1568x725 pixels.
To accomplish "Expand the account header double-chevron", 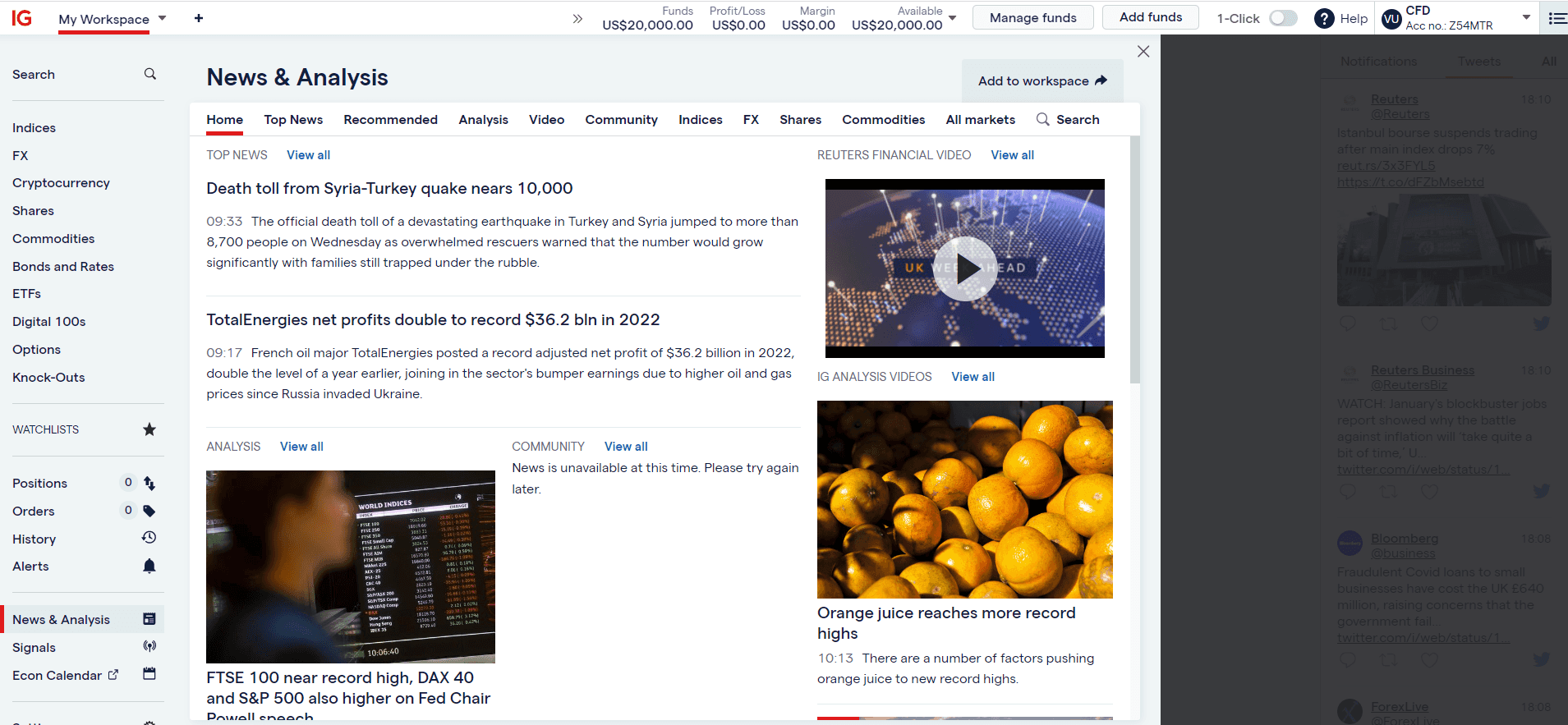I will click(577, 18).
